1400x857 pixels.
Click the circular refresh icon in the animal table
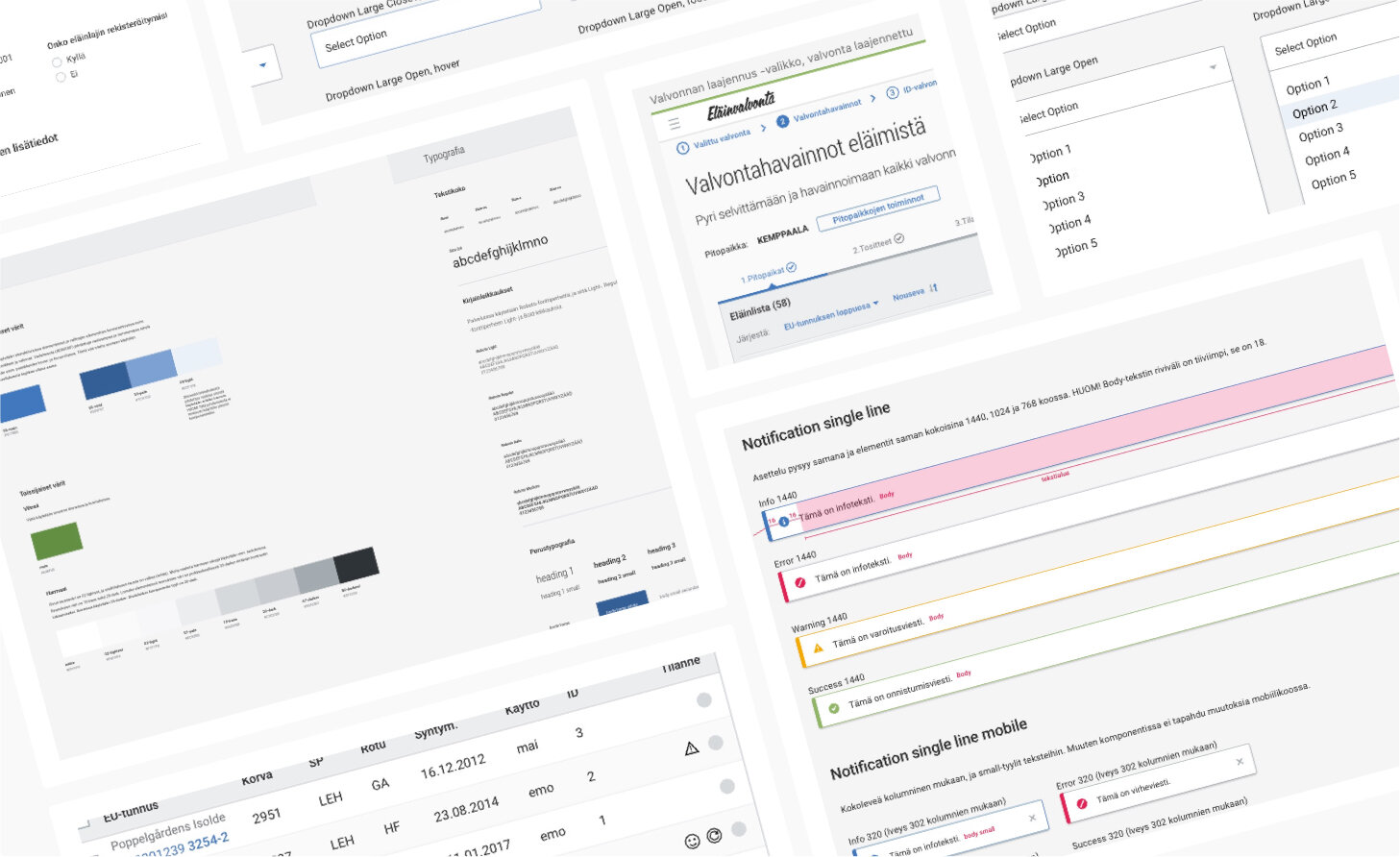714,836
